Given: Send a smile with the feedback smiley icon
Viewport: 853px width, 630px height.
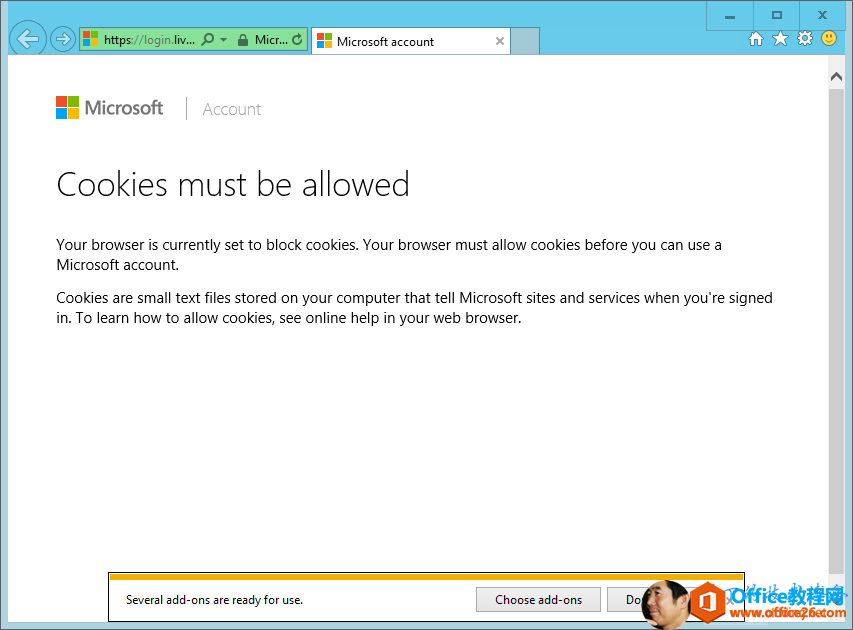Looking at the screenshot, I should click(x=829, y=38).
